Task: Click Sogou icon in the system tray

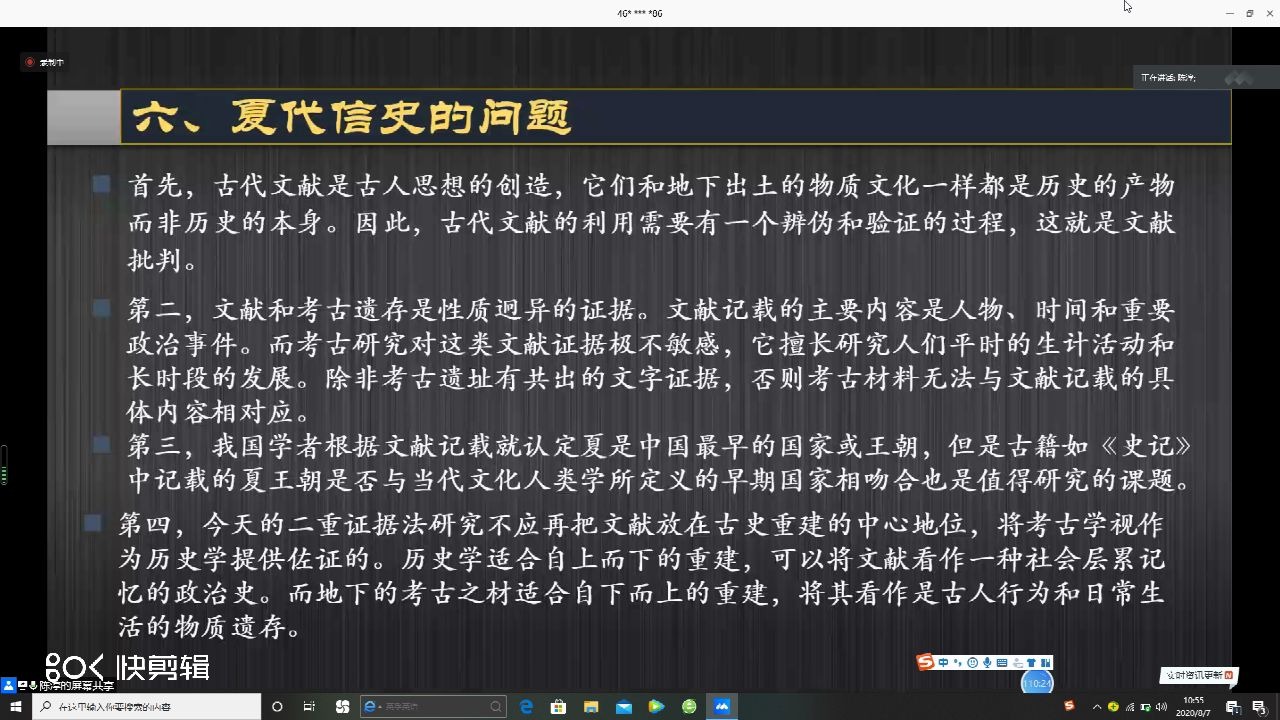Action: 1070,705
